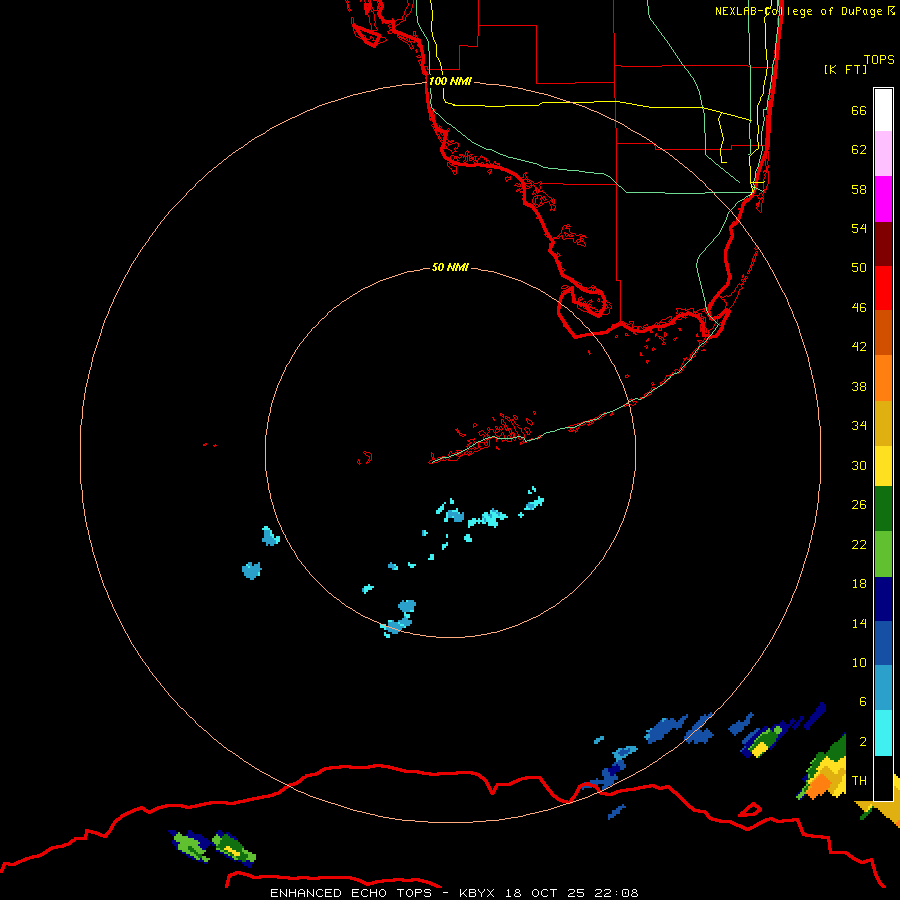The width and height of the screenshot is (900, 900).
Task: Click the magenta 58 kft legend swatch
Action: [883, 199]
